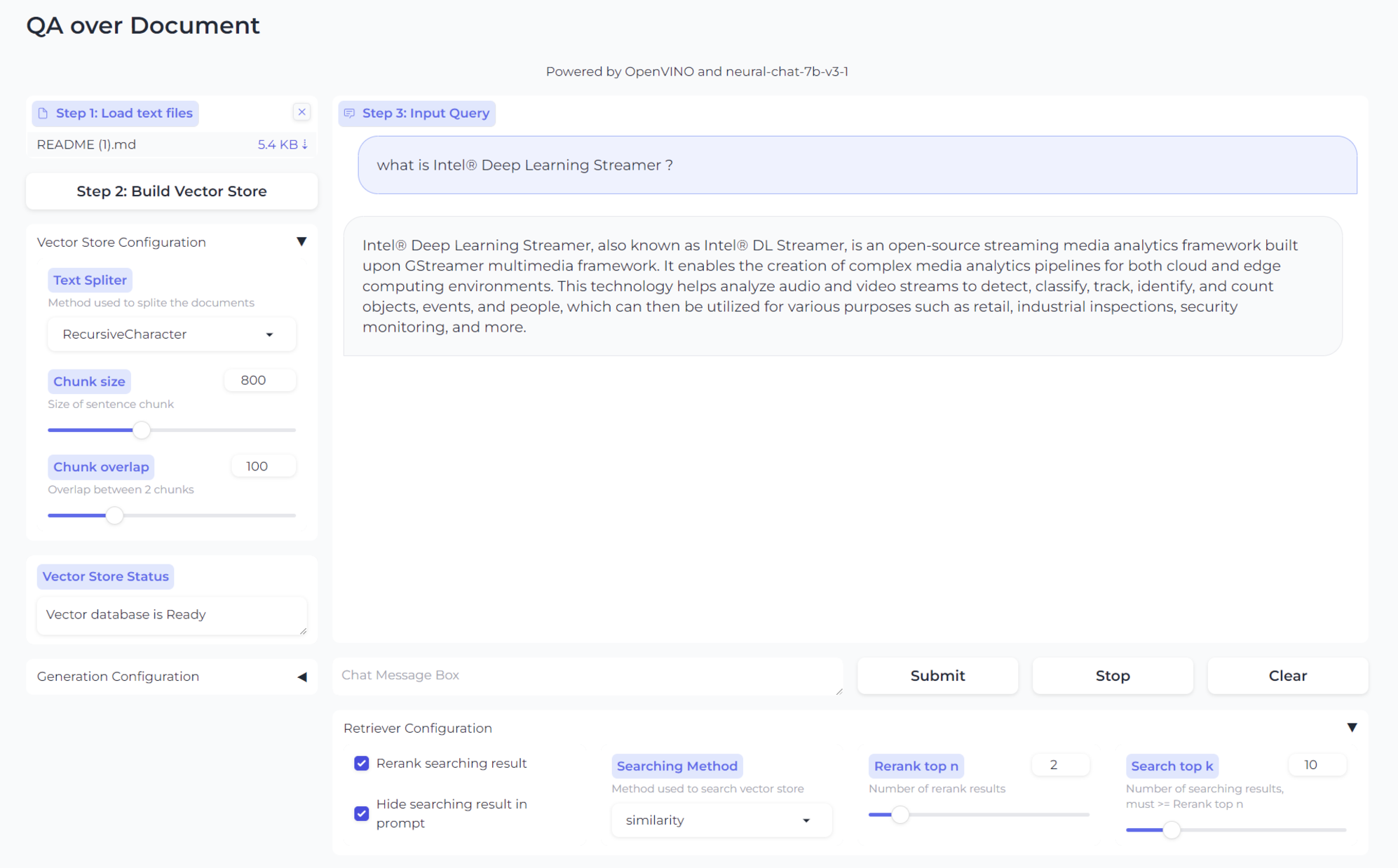Submit the chat query
Screen dimensions: 1398x868
937,676
